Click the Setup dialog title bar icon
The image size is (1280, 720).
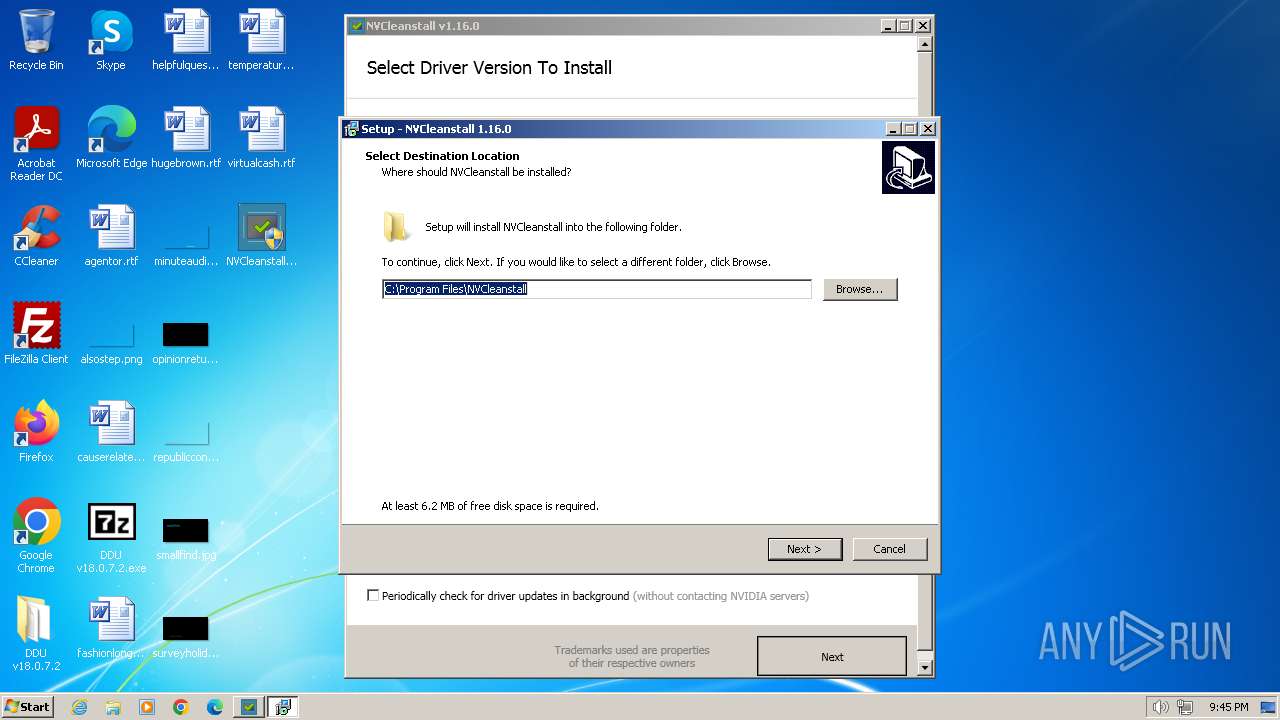click(351, 129)
